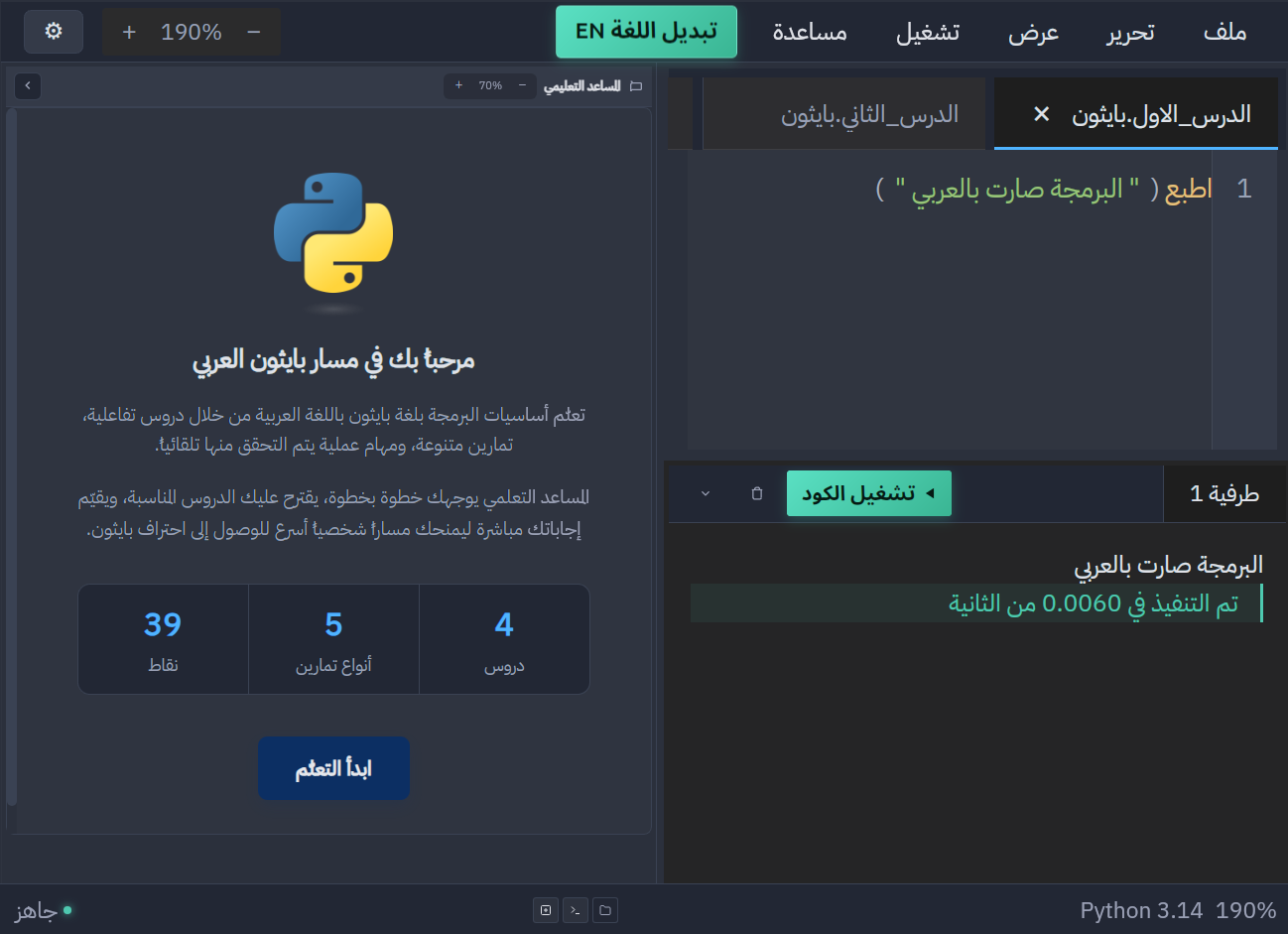This screenshot has width=1288, height=934.
Task: Switch to the الدرس_الثاني.بايثون tab
Action: (844, 114)
